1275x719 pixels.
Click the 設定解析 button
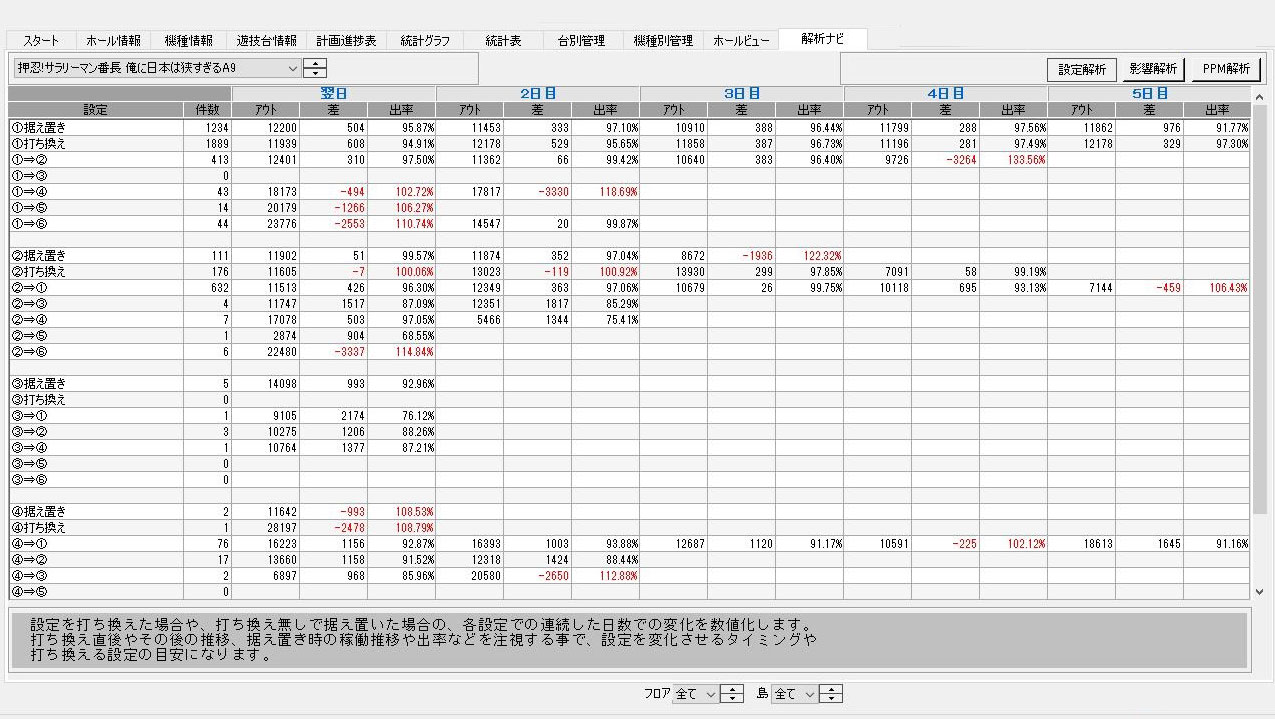pyautogui.click(x=1082, y=70)
